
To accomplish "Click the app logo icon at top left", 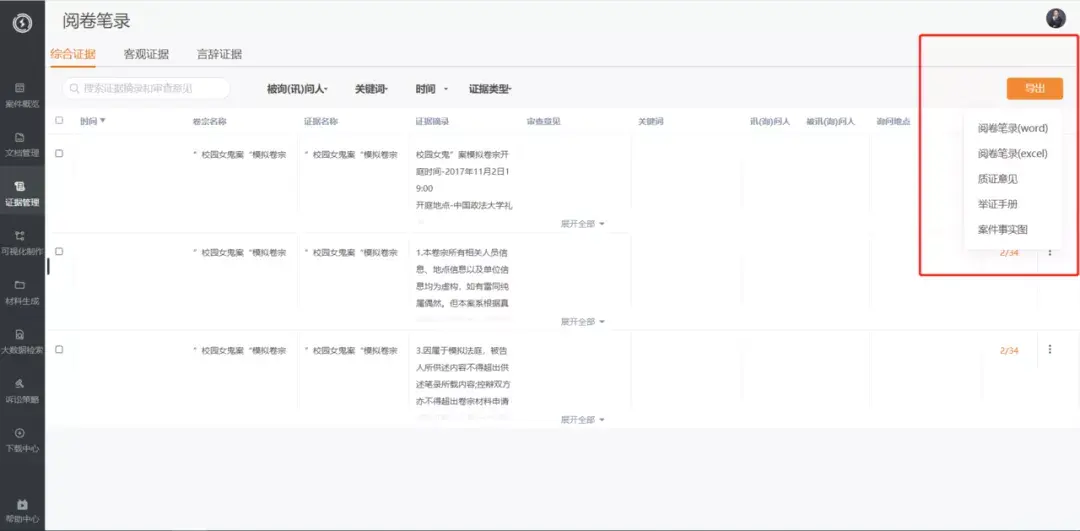I will [22, 23].
